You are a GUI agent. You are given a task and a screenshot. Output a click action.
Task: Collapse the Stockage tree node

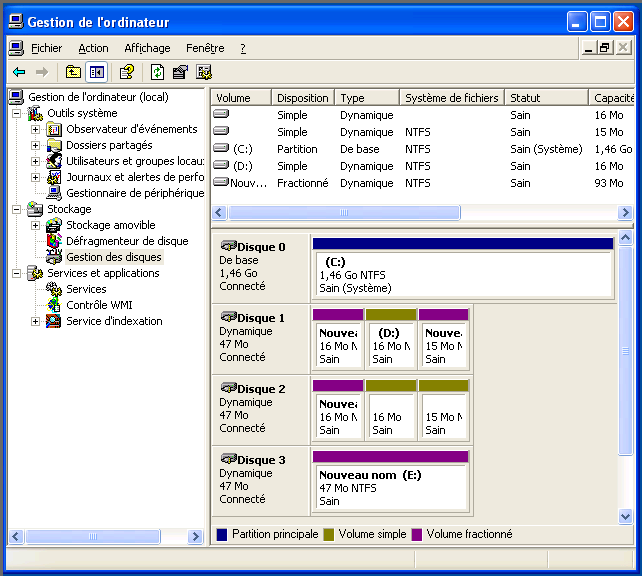point(16,209)
